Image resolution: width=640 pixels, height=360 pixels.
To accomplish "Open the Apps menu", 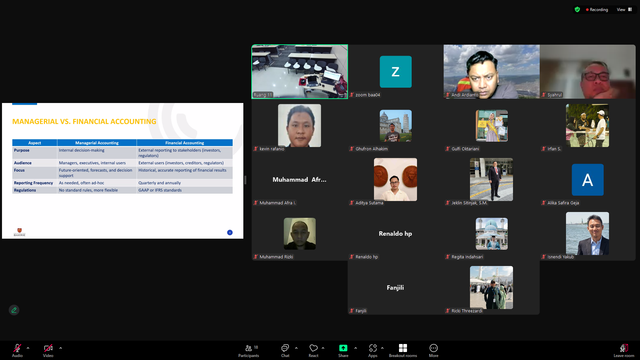I will pos(373,350).
